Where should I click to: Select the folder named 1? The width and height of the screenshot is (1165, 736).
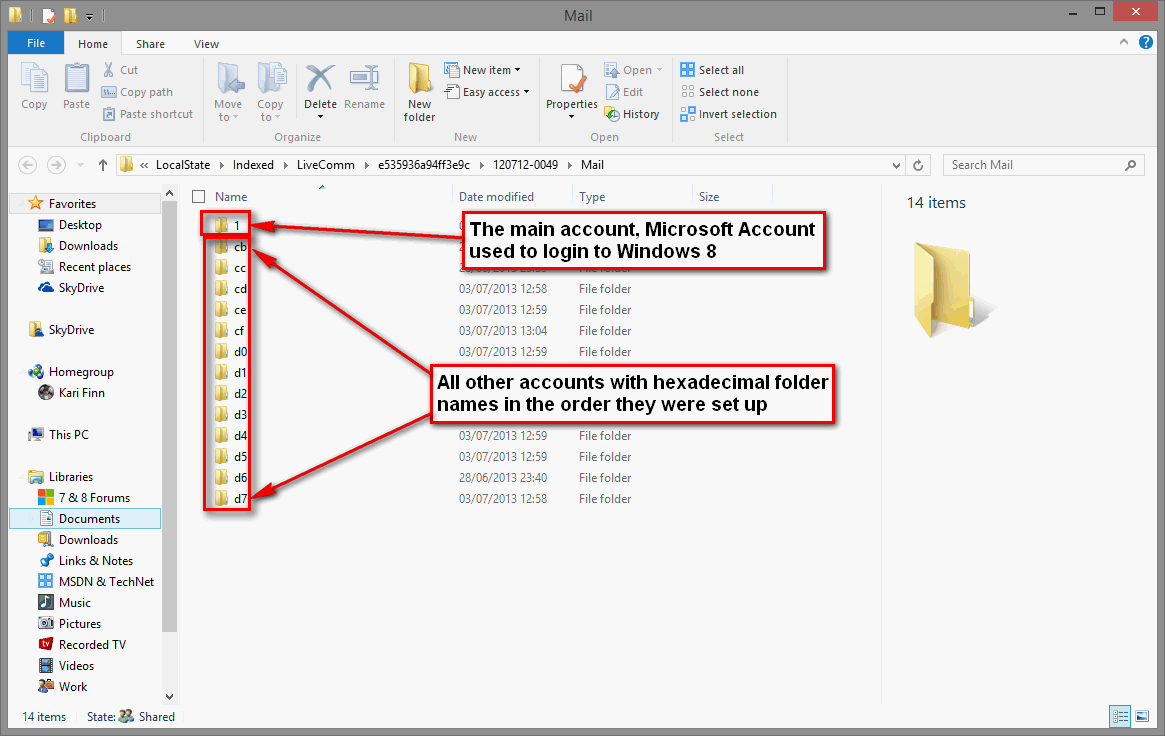[x=227, y=225]
